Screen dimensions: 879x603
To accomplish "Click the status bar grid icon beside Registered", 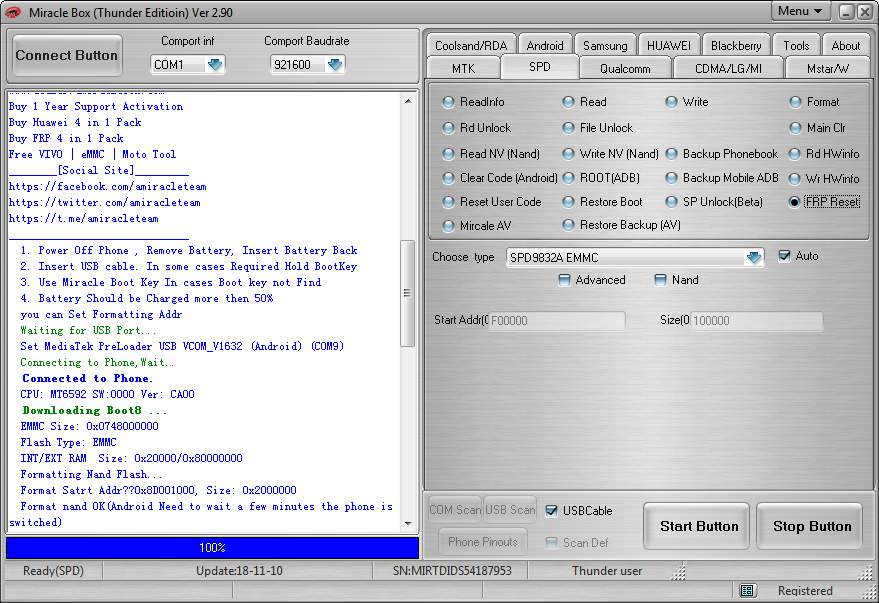I will coord(747,590).
